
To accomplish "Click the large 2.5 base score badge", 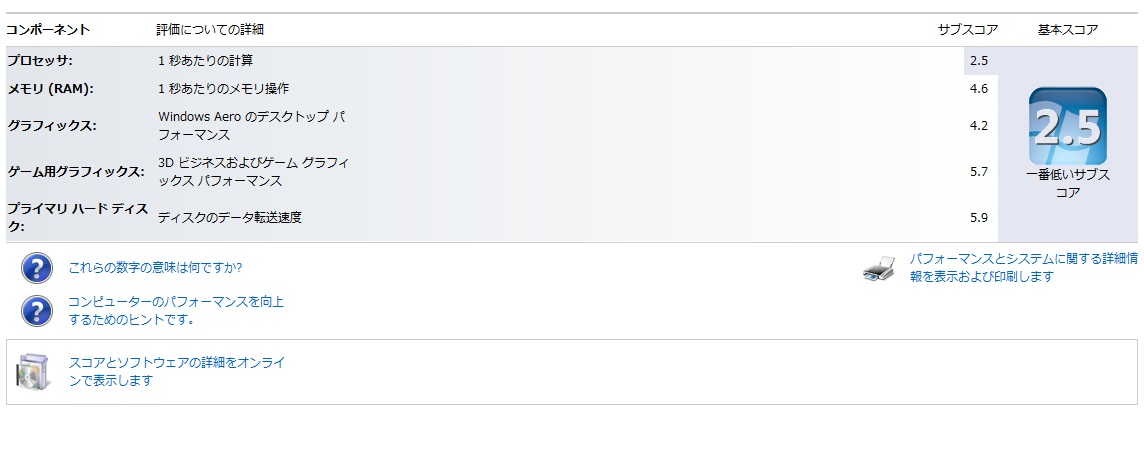I will [x=1067, y=127].
